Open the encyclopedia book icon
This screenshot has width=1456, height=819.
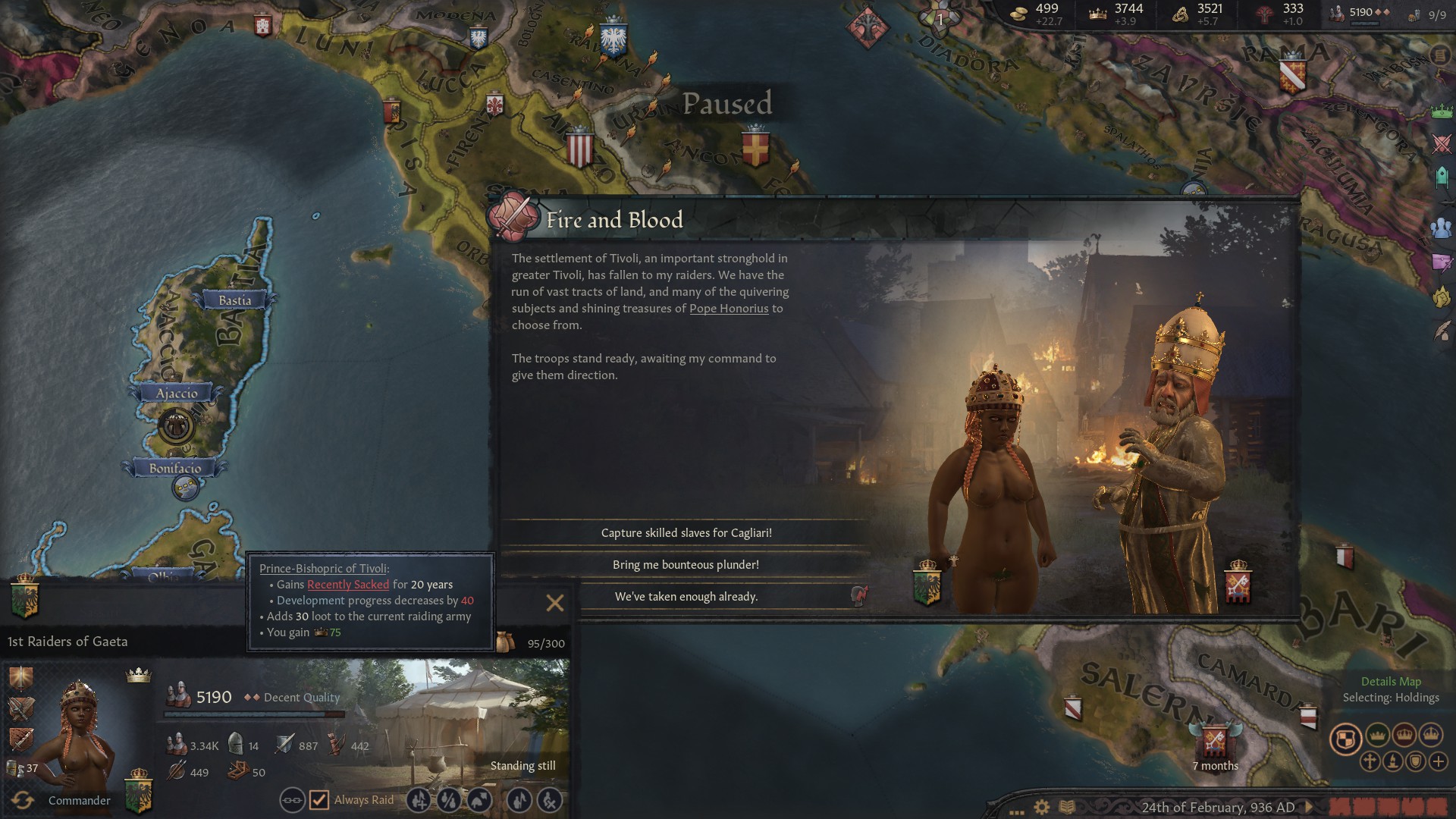click(x=1067, y=808)
